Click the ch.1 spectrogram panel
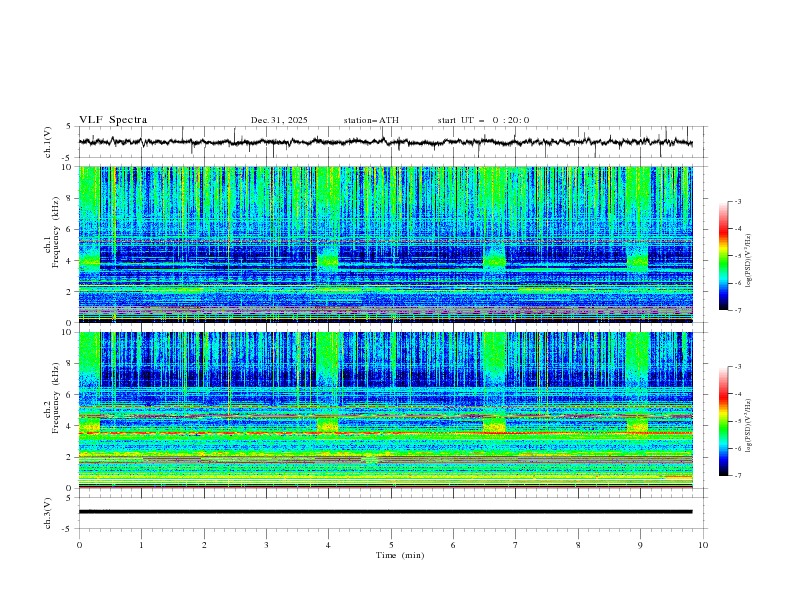Viewport: 792px width, 612px height. point(385,244)
